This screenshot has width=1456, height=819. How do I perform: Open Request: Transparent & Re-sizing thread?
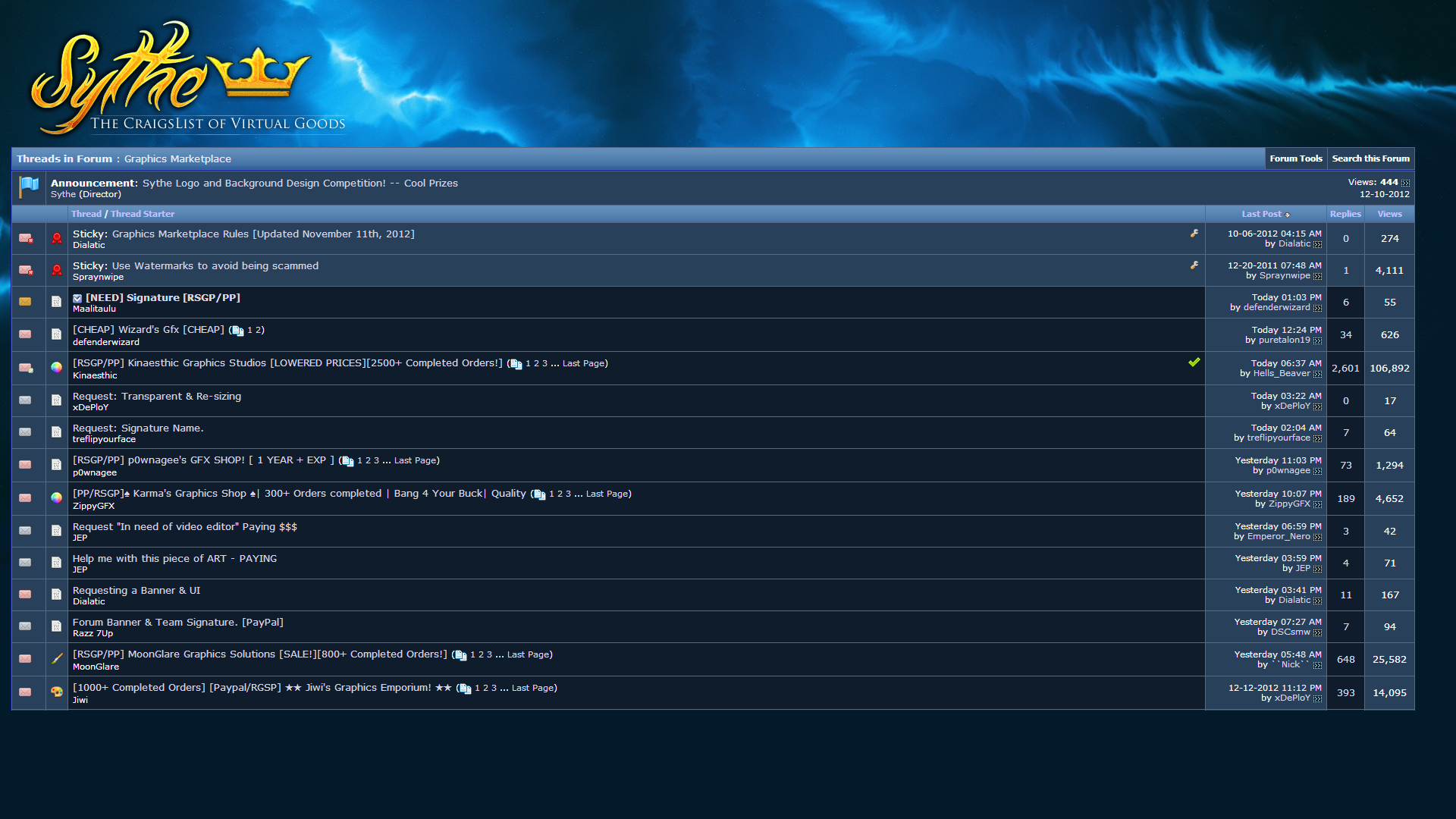click(157, 396)
